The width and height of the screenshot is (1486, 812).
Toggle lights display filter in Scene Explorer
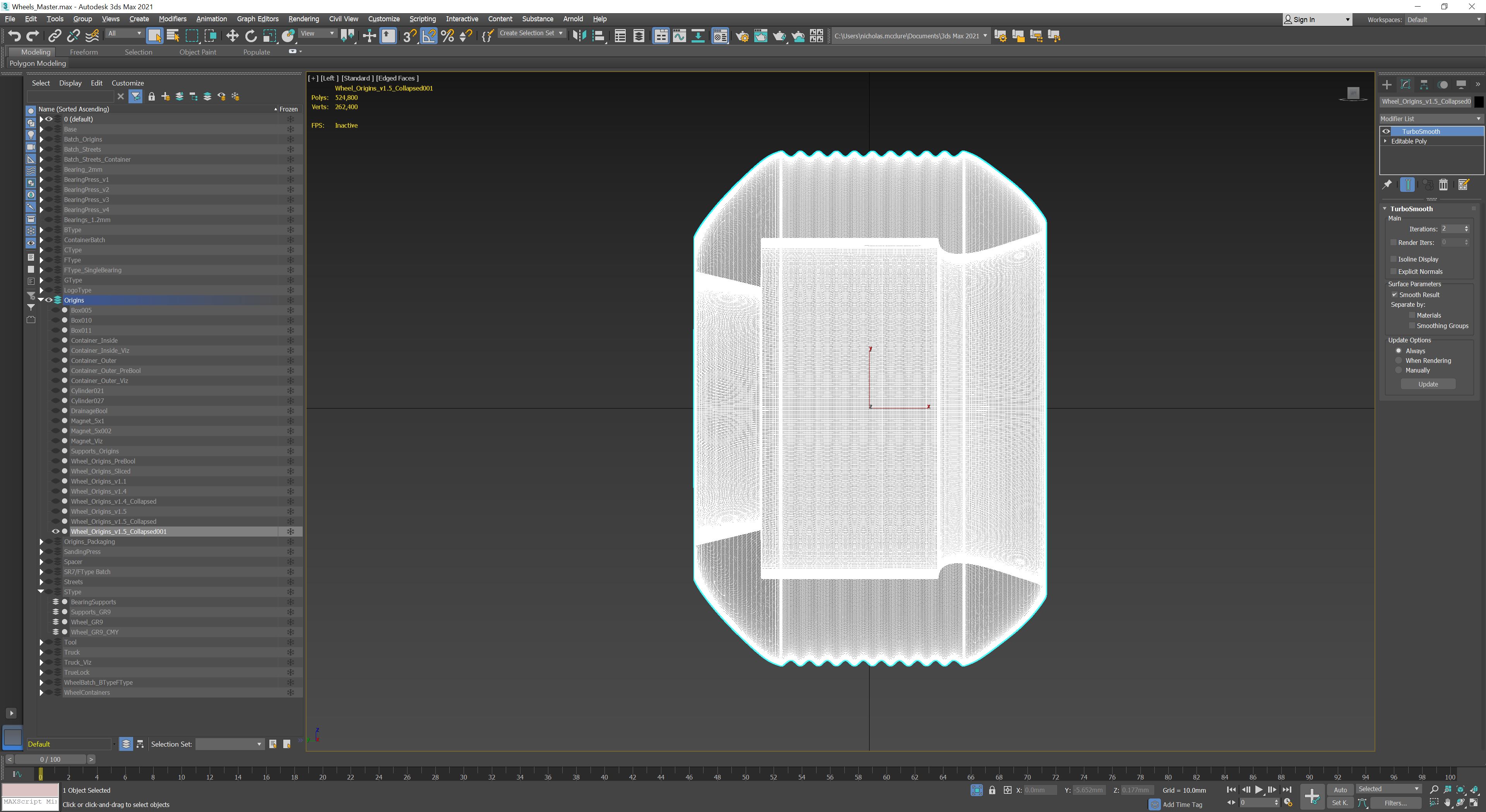click(x=31, y=134)
